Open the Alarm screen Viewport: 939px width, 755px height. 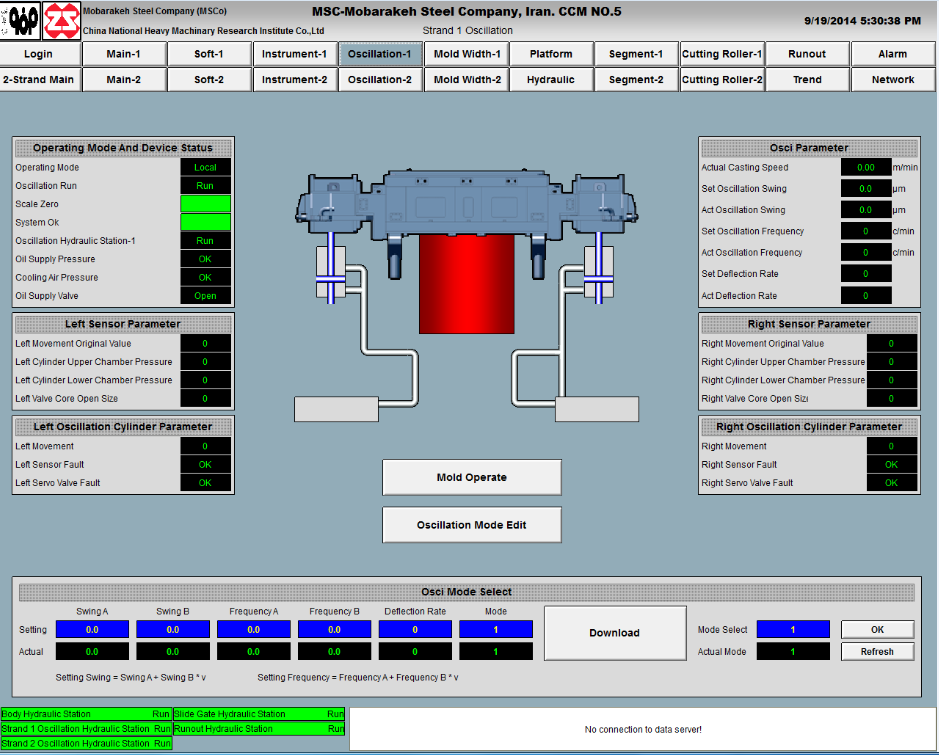[893, 54]
